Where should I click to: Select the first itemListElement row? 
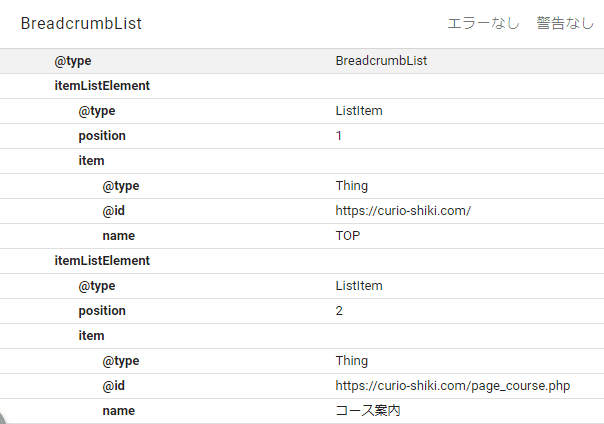tap(302, 86)
